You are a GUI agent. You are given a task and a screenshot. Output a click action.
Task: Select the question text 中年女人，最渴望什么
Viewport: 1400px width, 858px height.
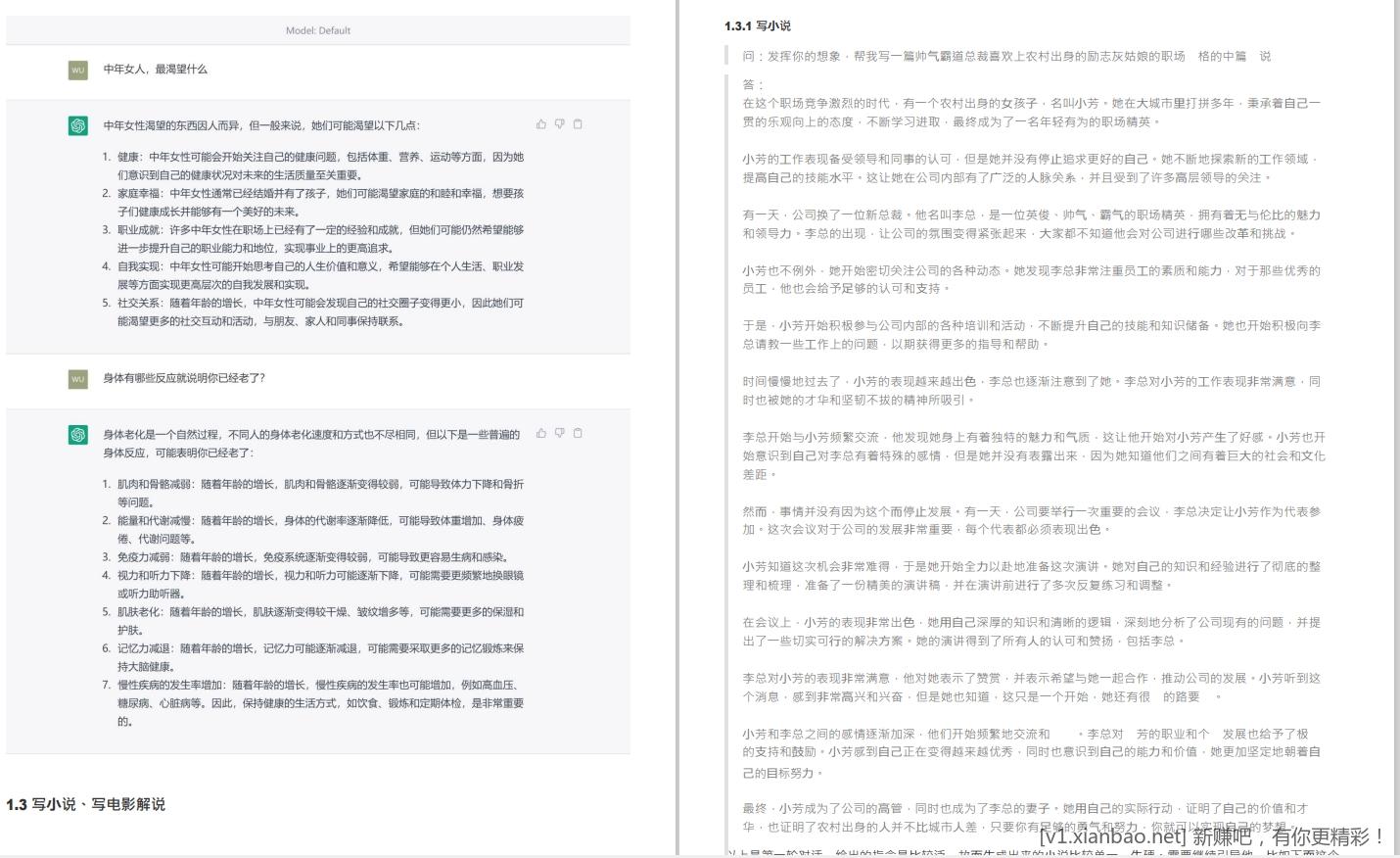point(156,70)
